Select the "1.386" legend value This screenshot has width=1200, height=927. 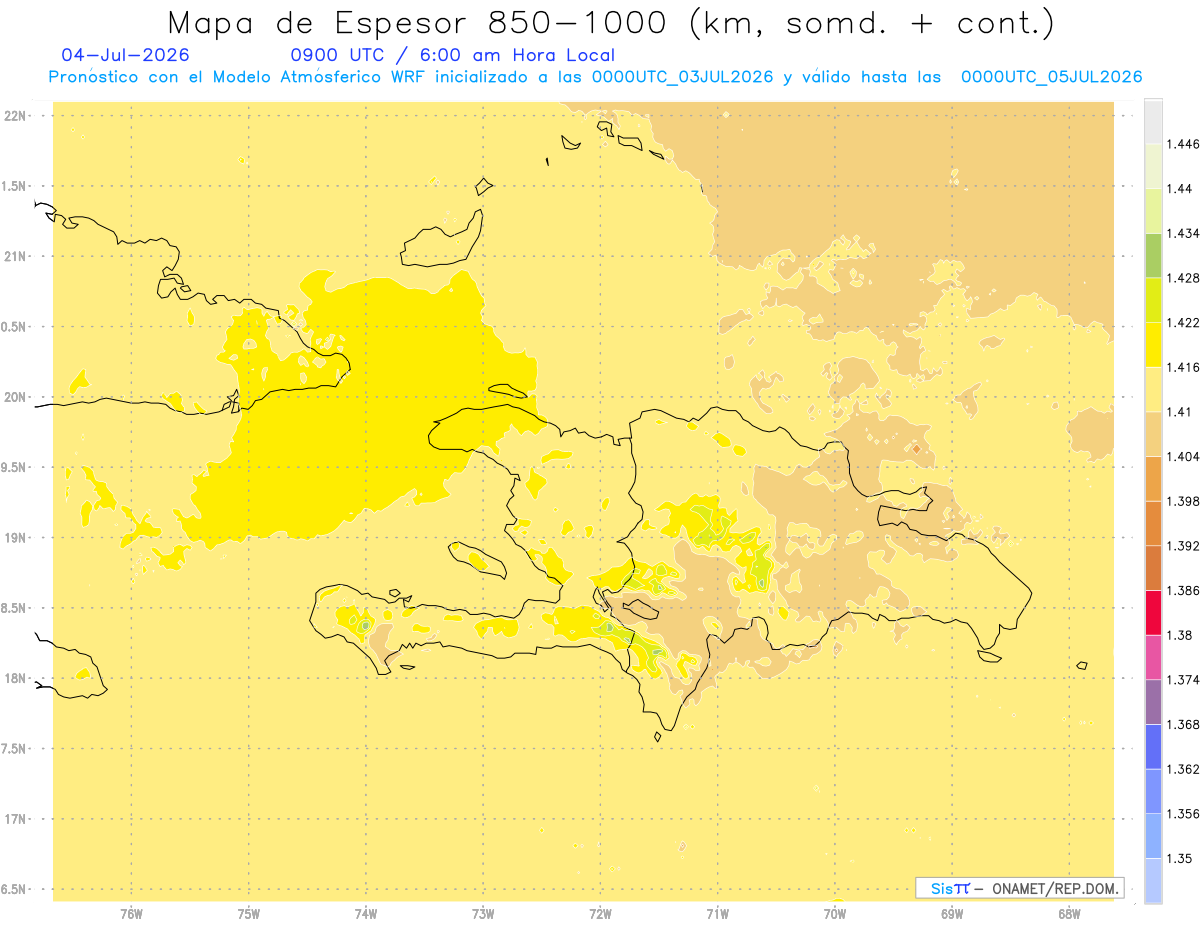click(1183, 591)
